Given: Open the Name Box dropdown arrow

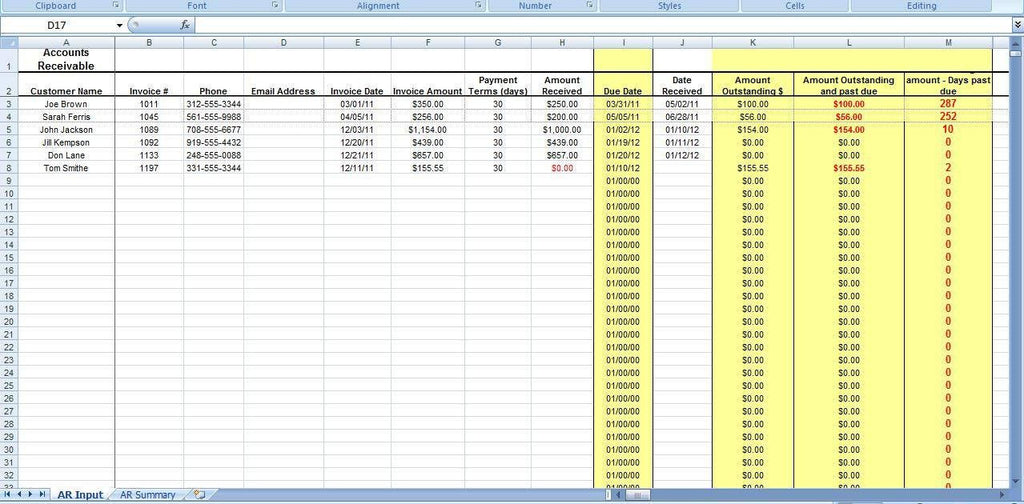Looking at the screenshot, I should click(x=119, y=25).
